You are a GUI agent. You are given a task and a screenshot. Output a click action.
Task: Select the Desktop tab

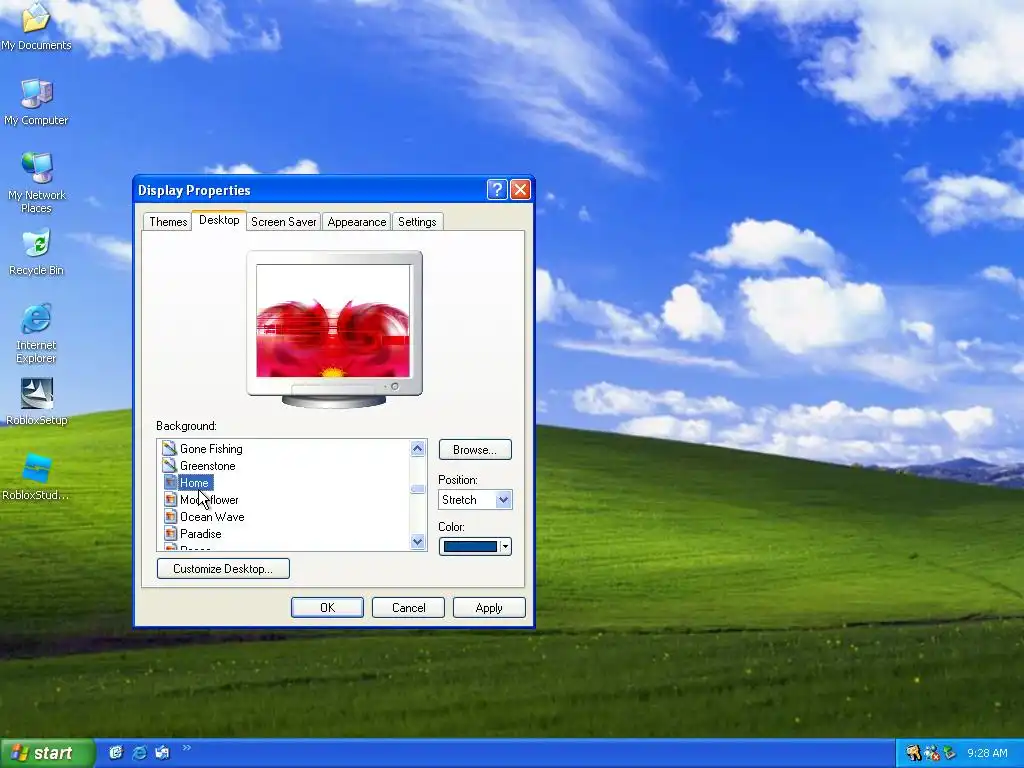(x=219, y=220)
